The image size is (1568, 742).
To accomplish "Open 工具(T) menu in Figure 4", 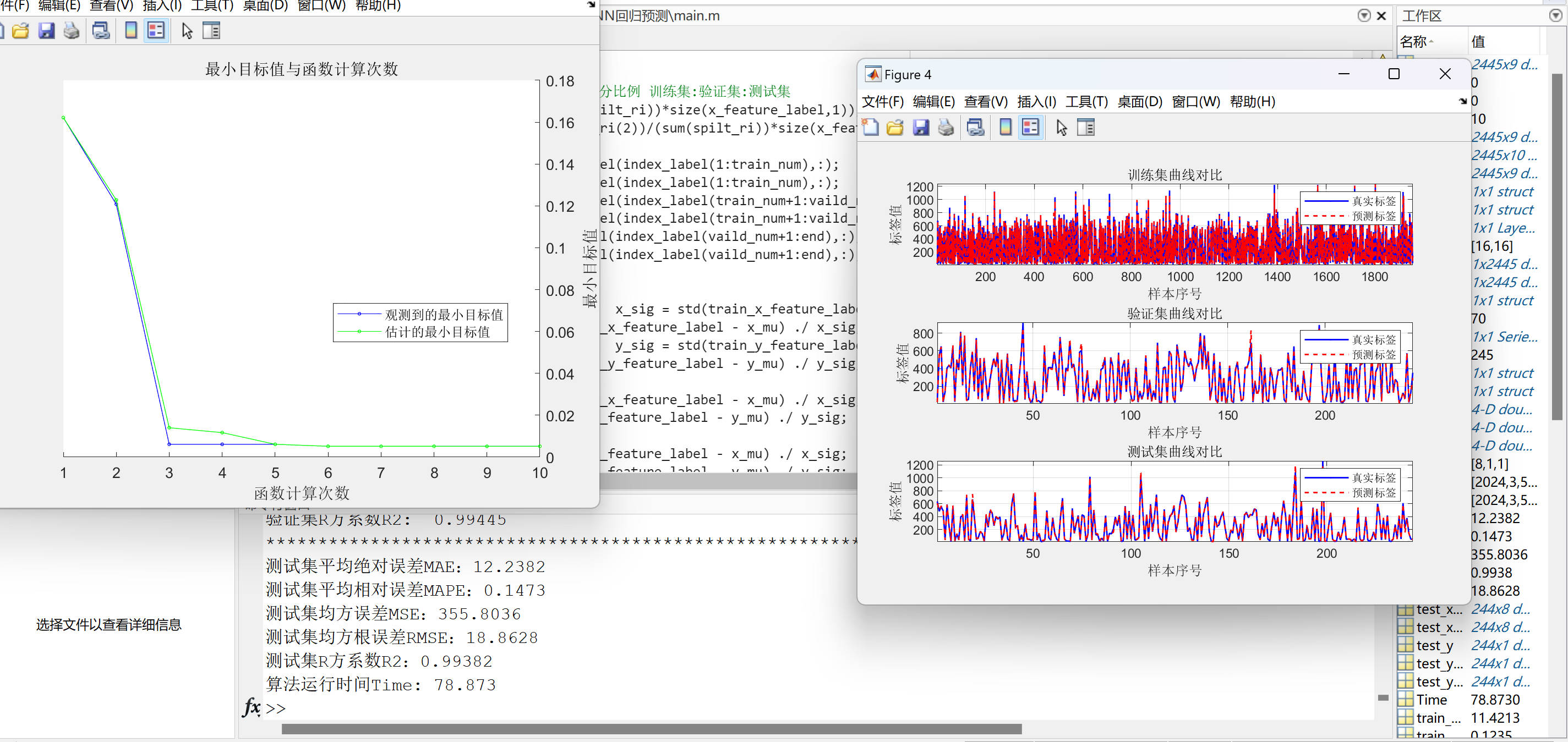I will tap(1086, 102).
